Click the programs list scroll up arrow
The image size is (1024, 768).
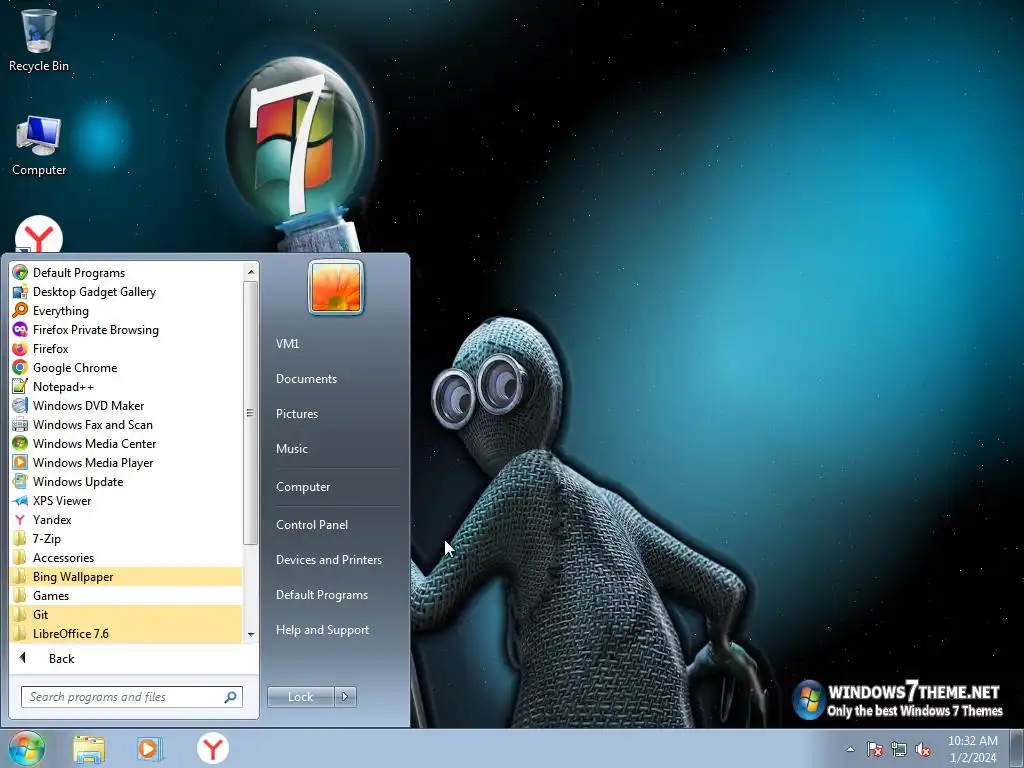[x=251, y=271]
